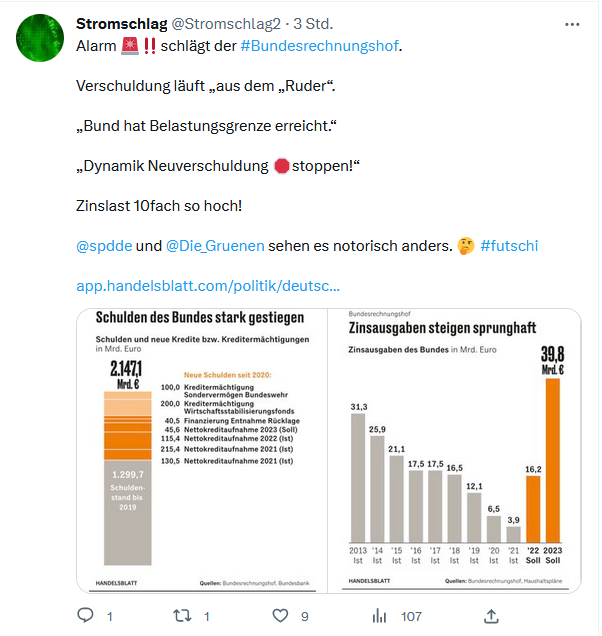View tweet analytics bar chart icon
This screenshot has width=602, height=636.
point(379,616)
